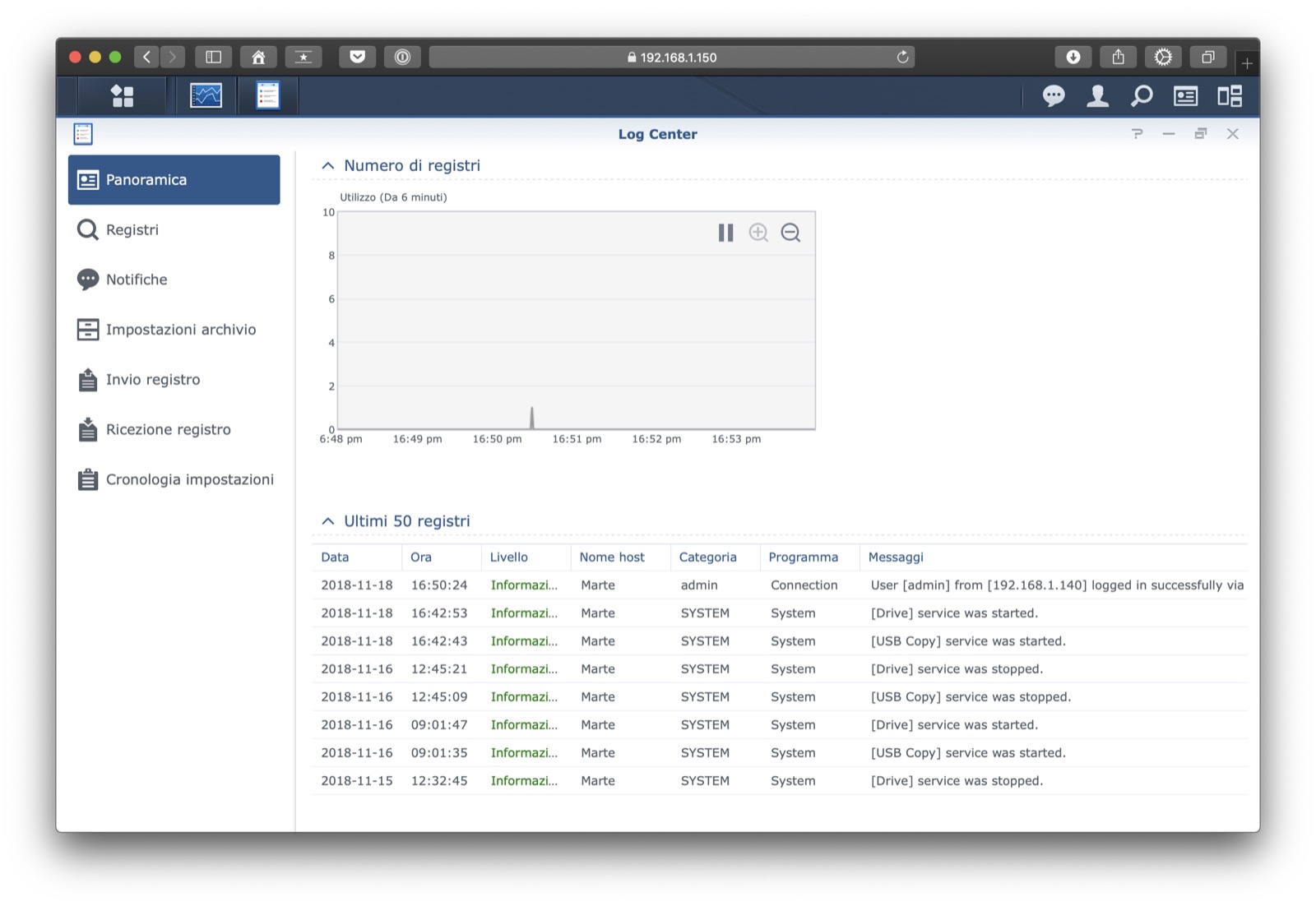Select Notifiche in the sidebar
The width and height of the screenshot is (1316, 906).
click(136, 280)
